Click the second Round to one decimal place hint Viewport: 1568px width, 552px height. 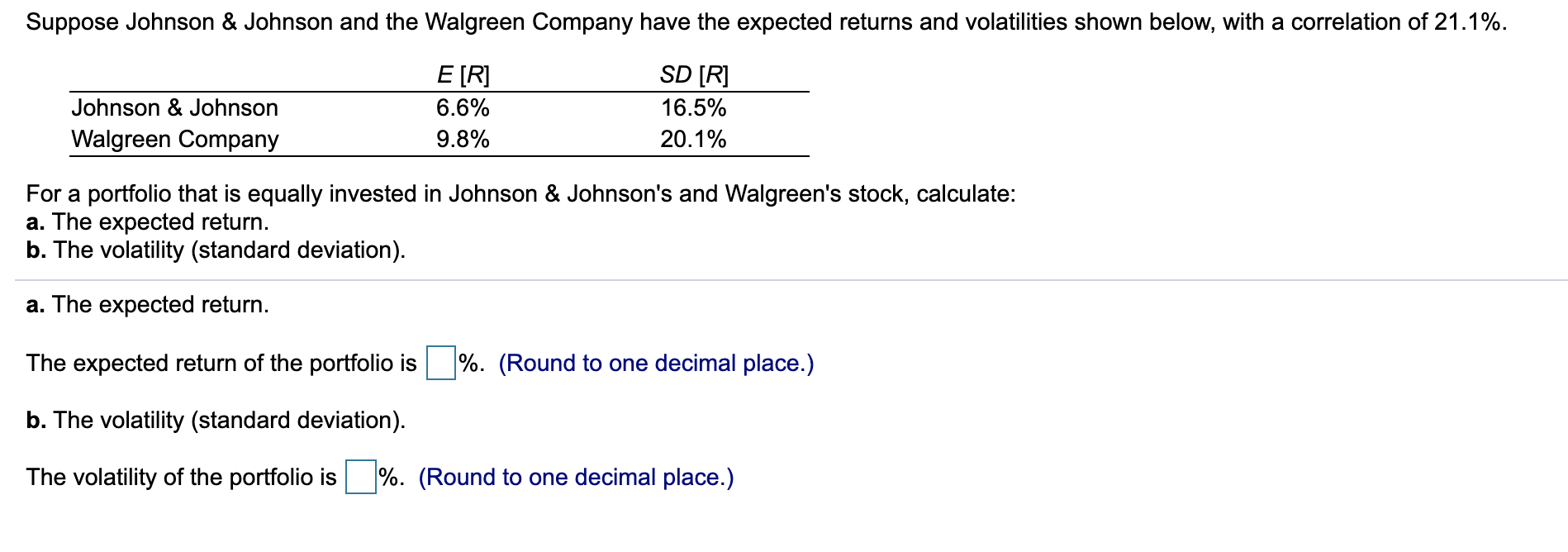pyautogui.click(x=577, y=476)
